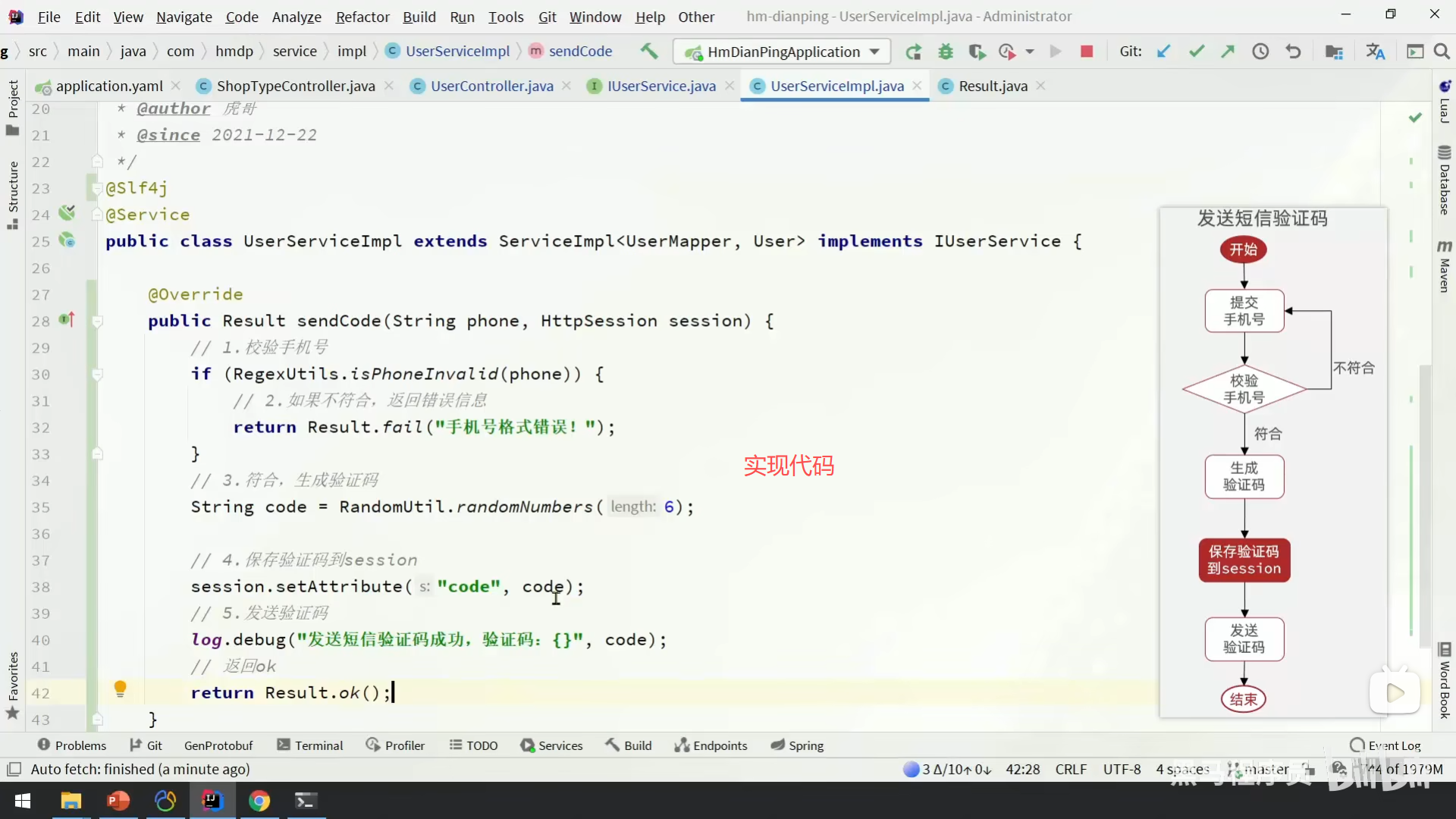Click the Search Everywhere magnifier icon
The image size is (1456, 819).
(x=1442, y=52)
